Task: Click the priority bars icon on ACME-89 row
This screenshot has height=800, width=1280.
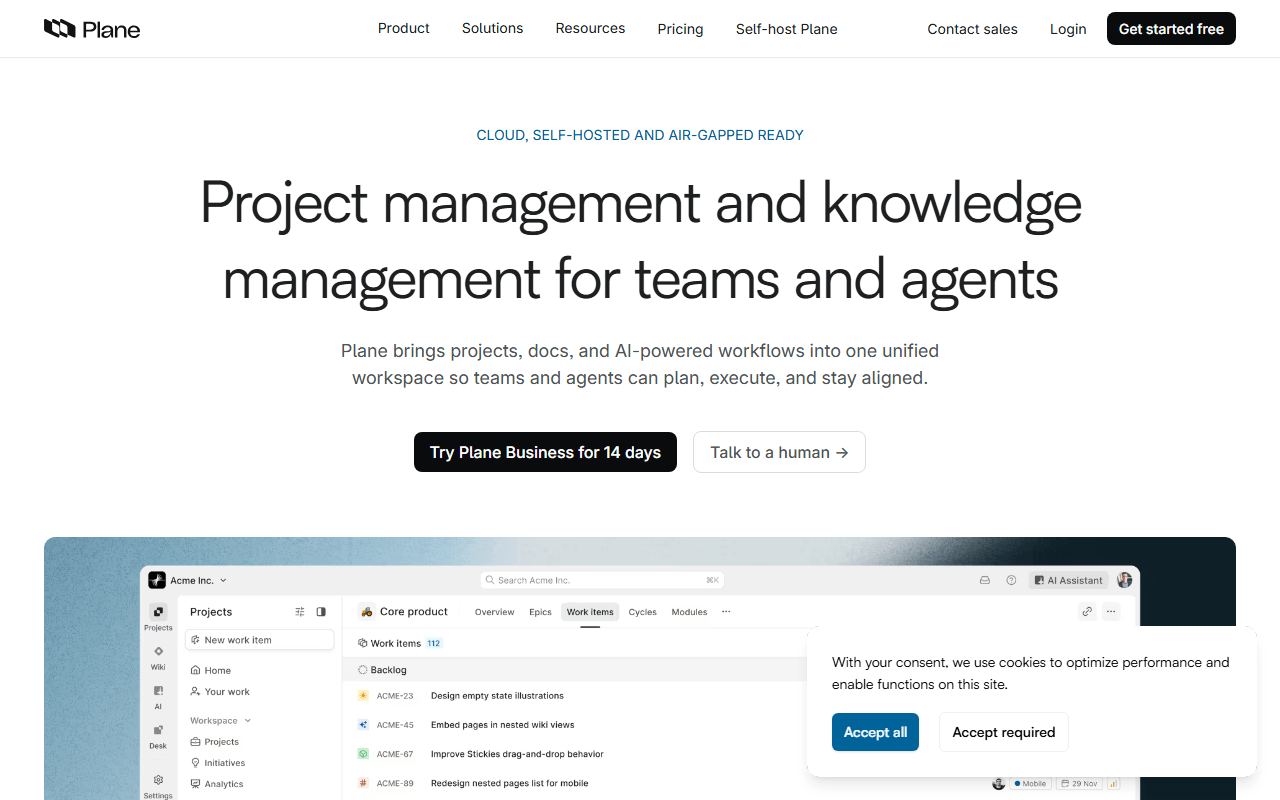Action: (1113, 783)
